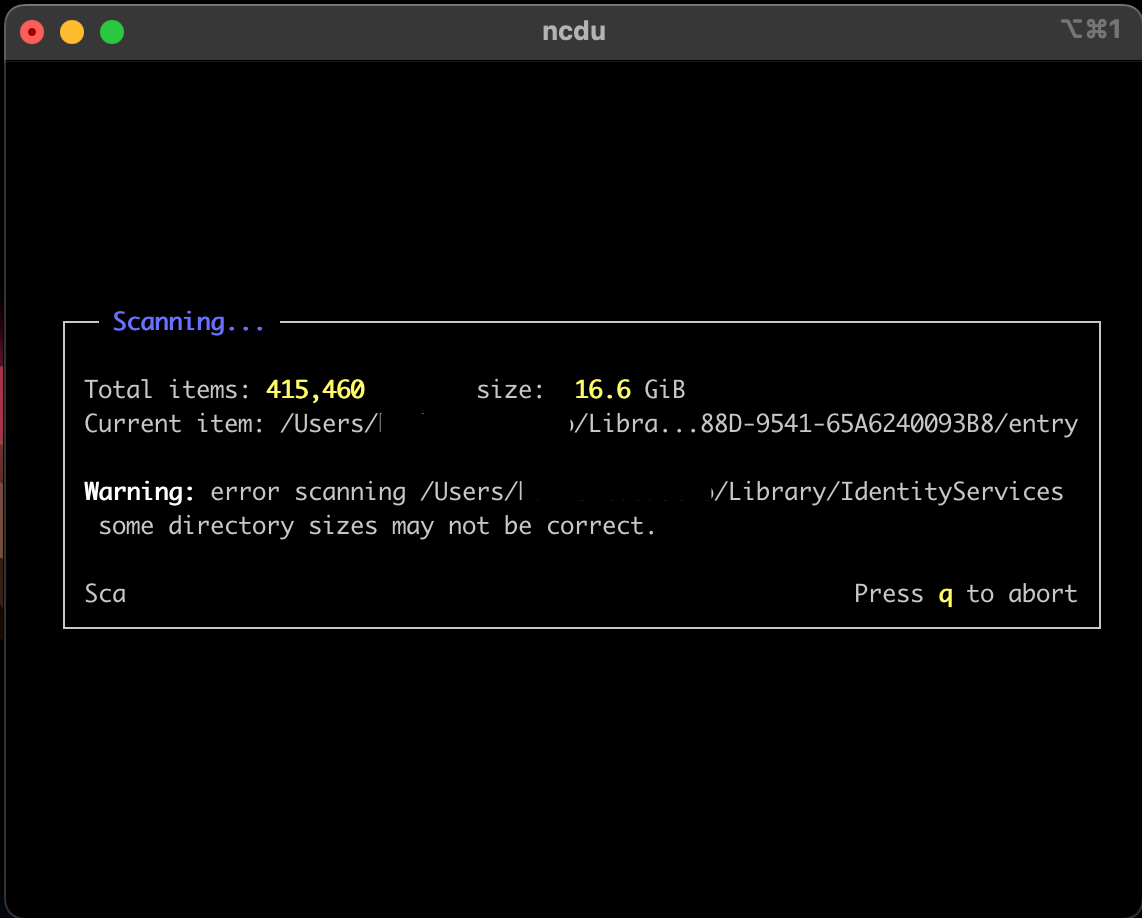The width and height of the screenshot is (1142, 918).
Task: Select the ncdu terminal tab title
Action: click(573, 31)
